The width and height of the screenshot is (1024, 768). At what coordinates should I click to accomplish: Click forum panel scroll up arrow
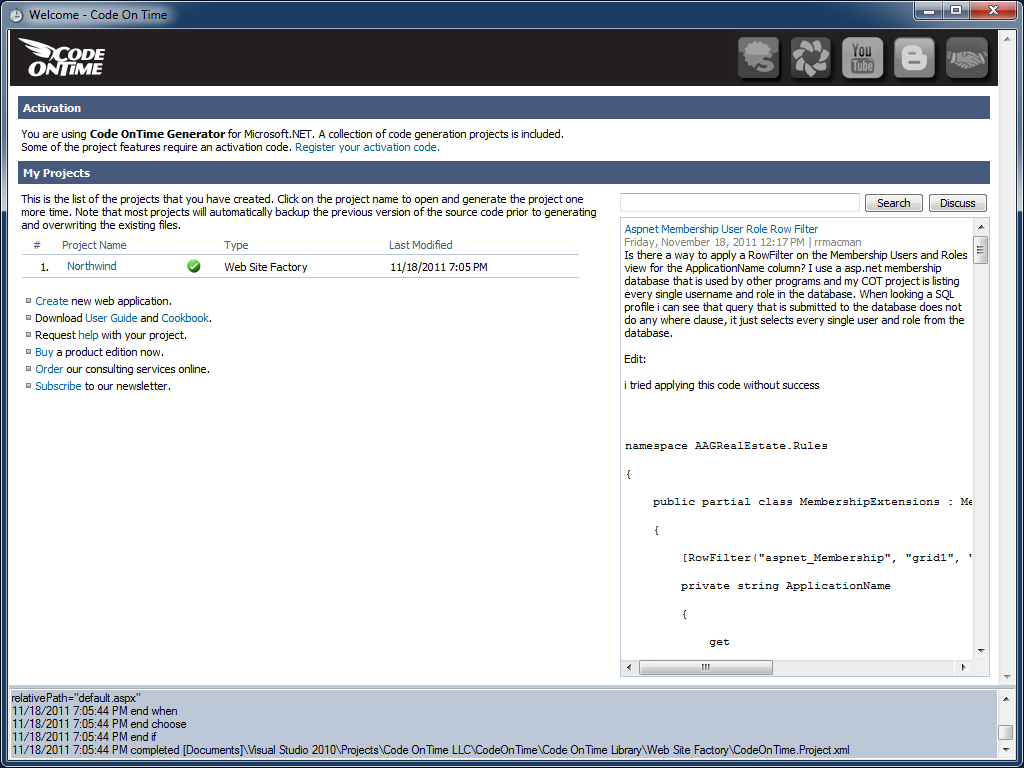pos(980,227)
